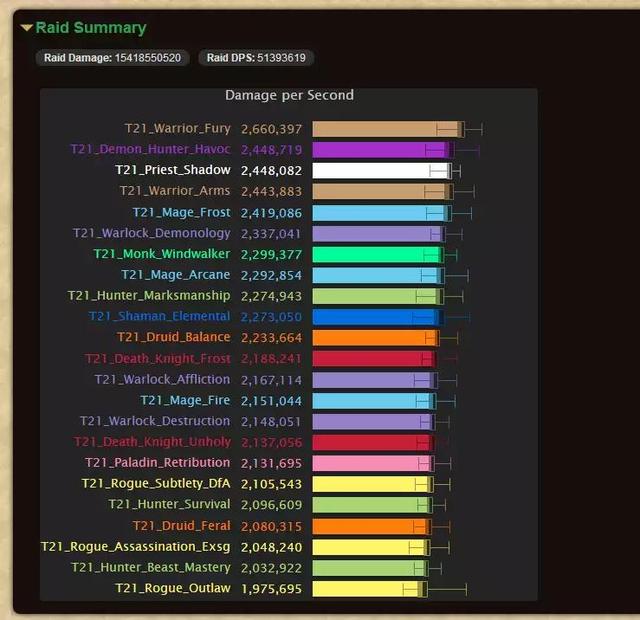Select the T21_Warrior_Fury label
The image size is (640, 620).
point(177,129)
